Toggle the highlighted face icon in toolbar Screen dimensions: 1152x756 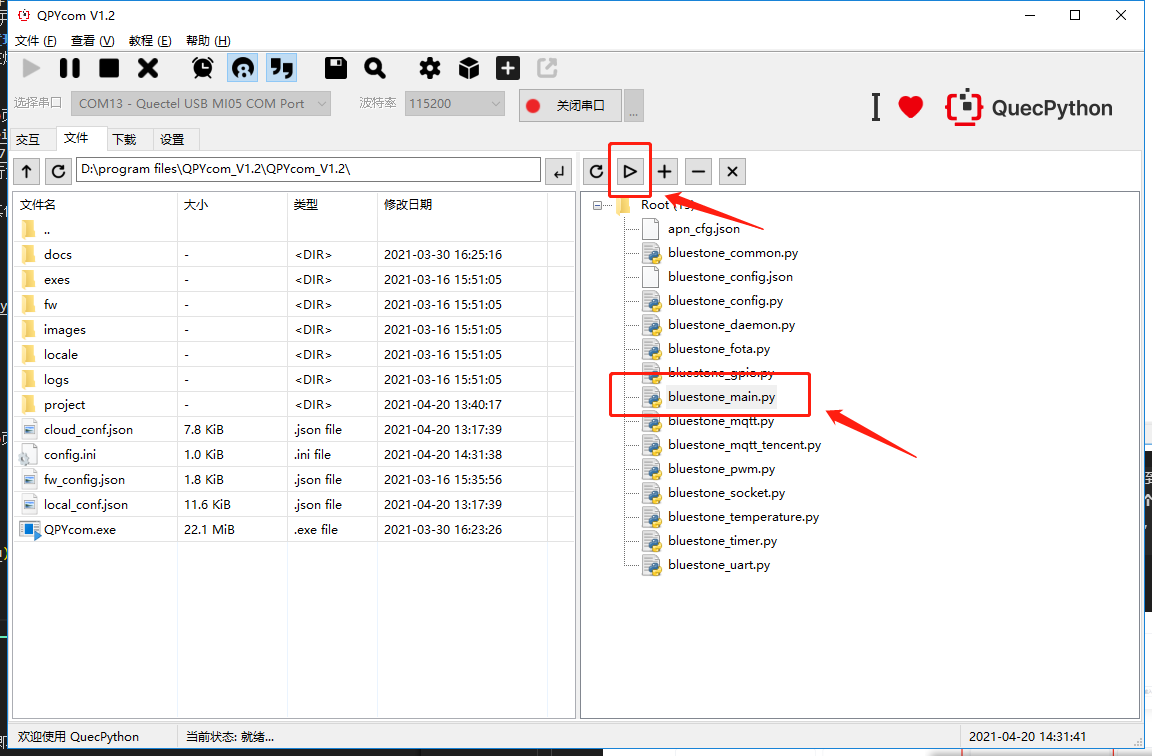pyautogui.click(x=243, y=68)
